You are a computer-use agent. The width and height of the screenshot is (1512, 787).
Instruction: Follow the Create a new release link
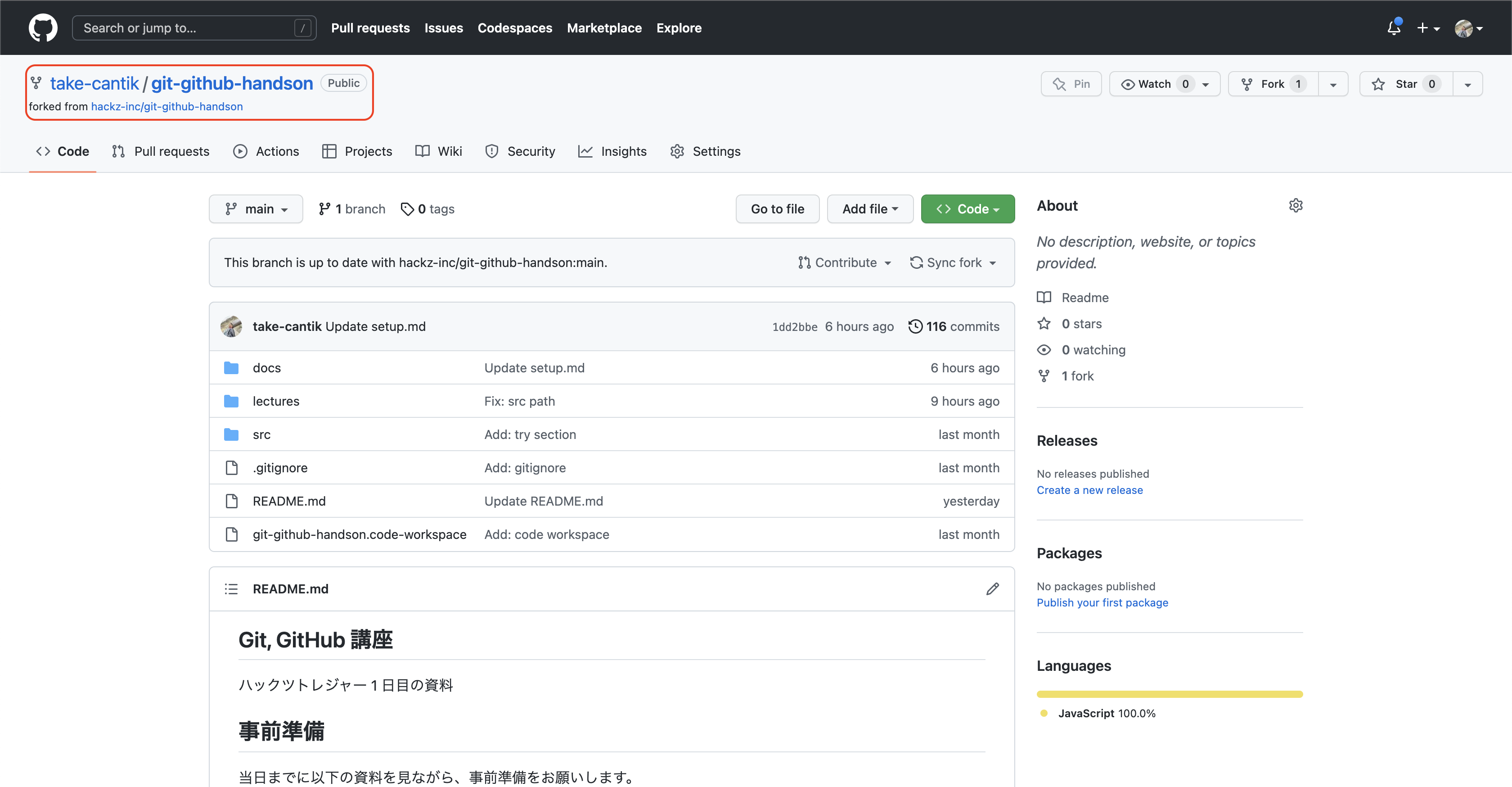pyautogui.click(x=1089, y=490)
